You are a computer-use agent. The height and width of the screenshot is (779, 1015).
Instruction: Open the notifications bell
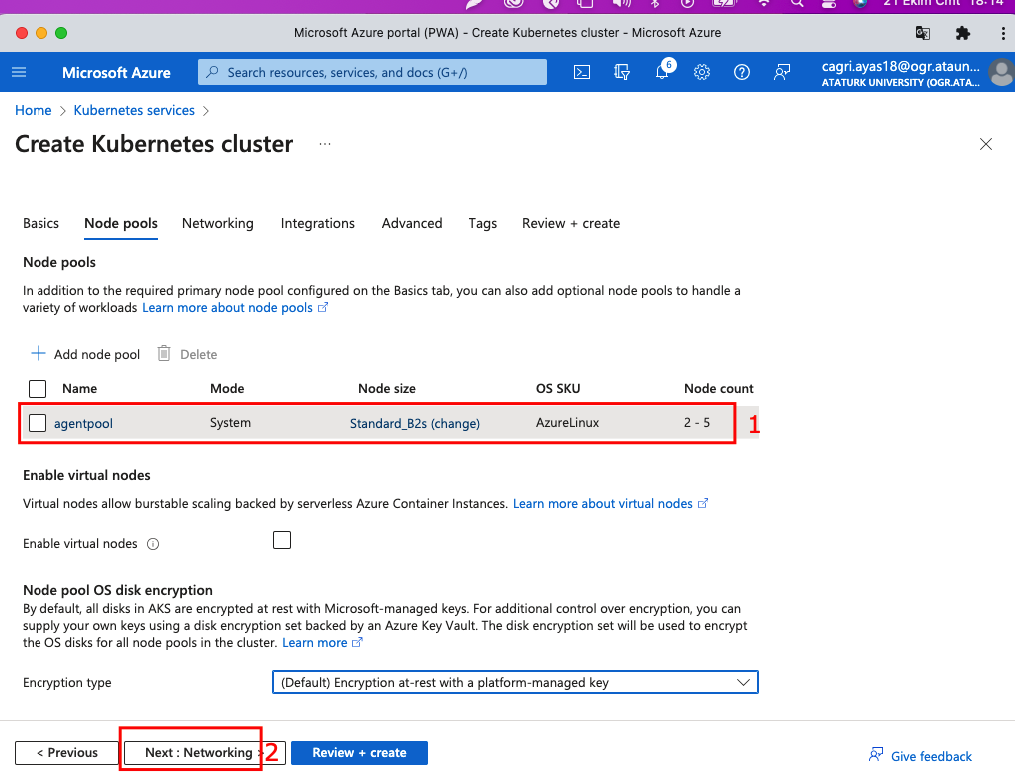click(662, 72)
